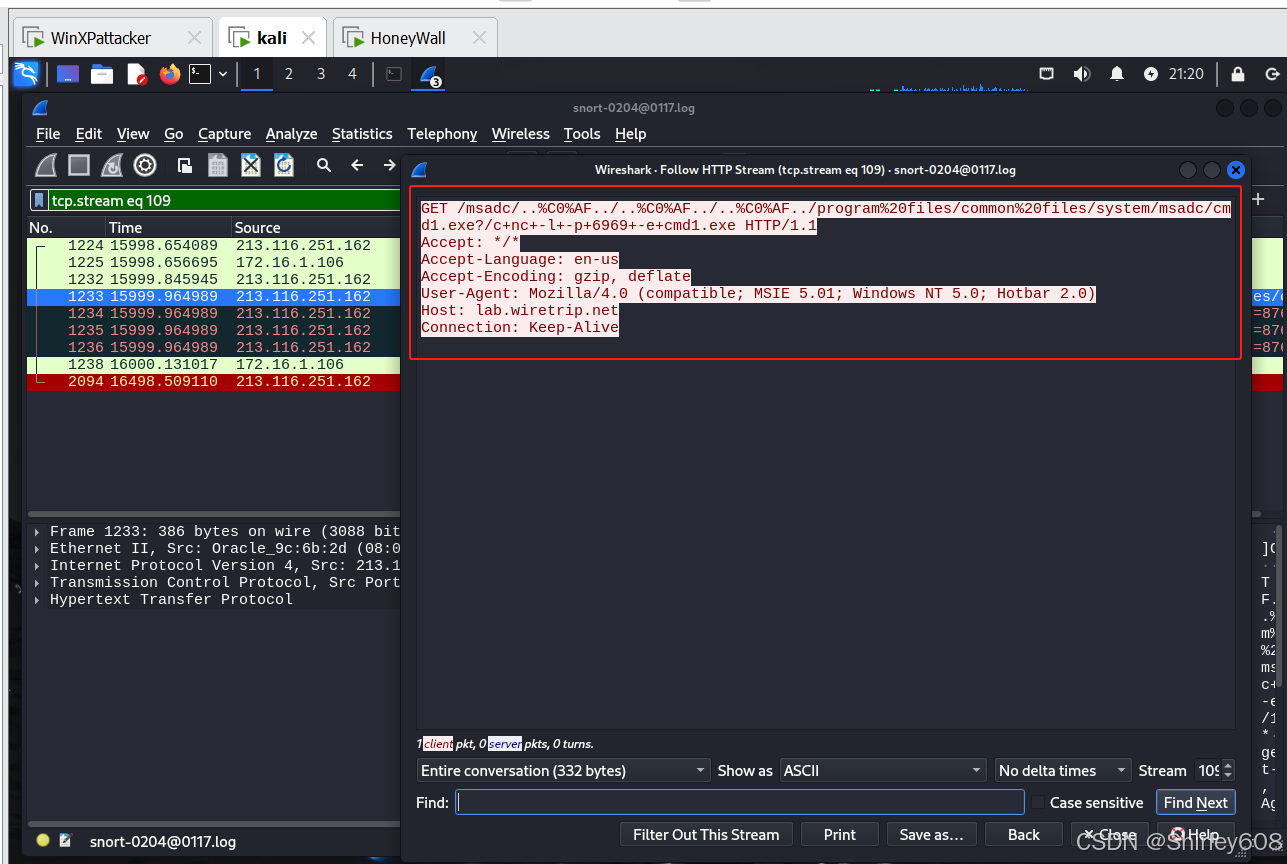Switch to the WinXPattacker VM tab

113,38
